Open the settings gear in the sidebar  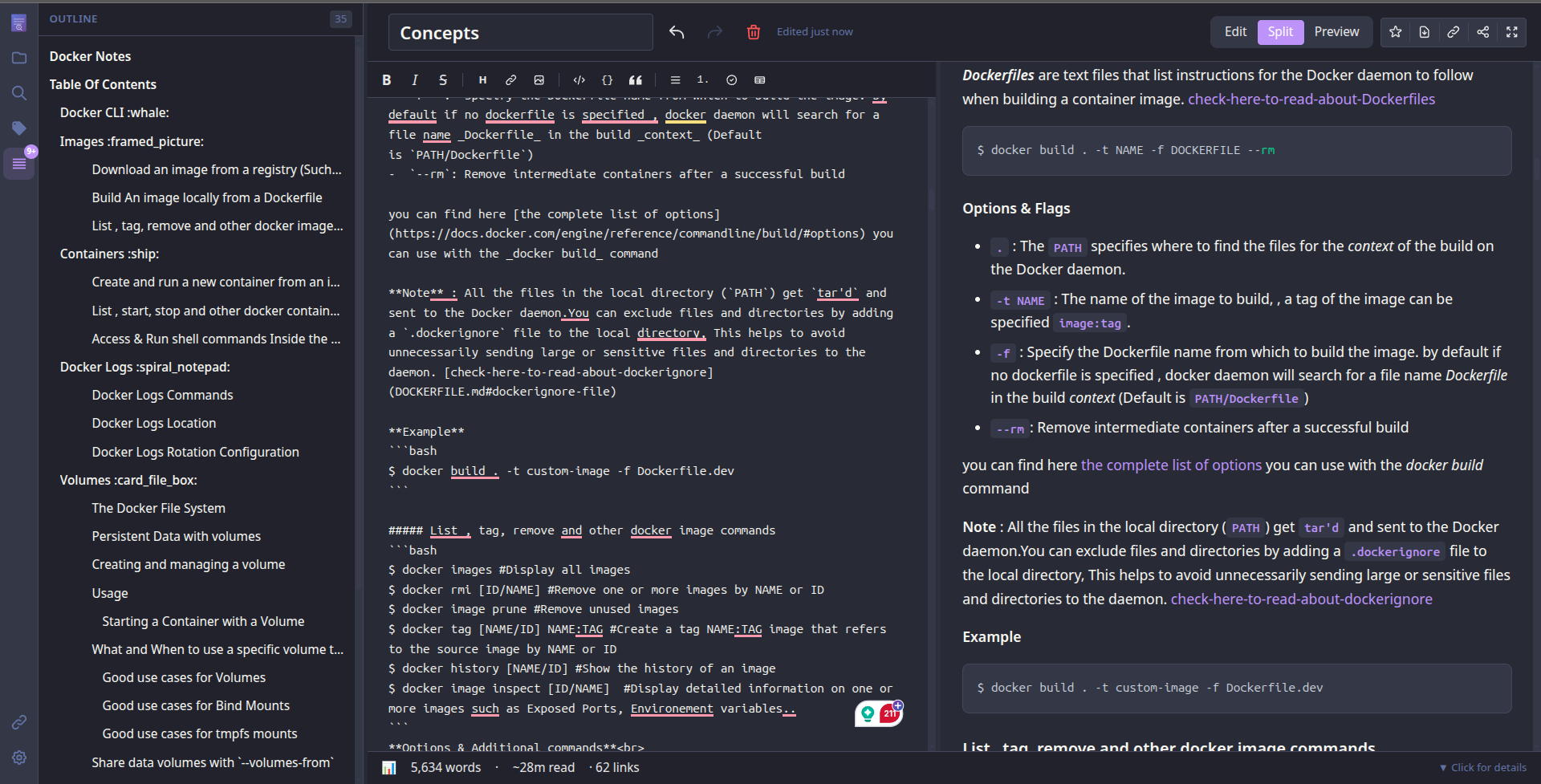19,757
